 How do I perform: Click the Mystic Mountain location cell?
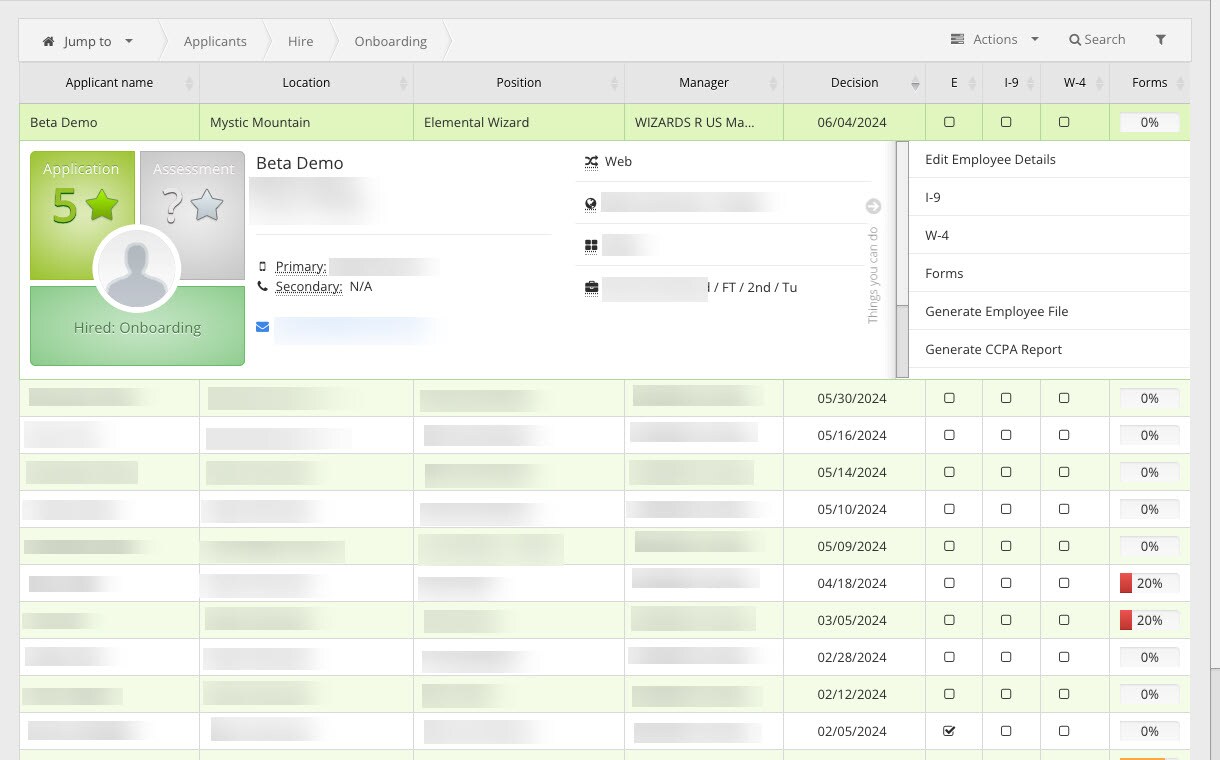tap(306, 122)
